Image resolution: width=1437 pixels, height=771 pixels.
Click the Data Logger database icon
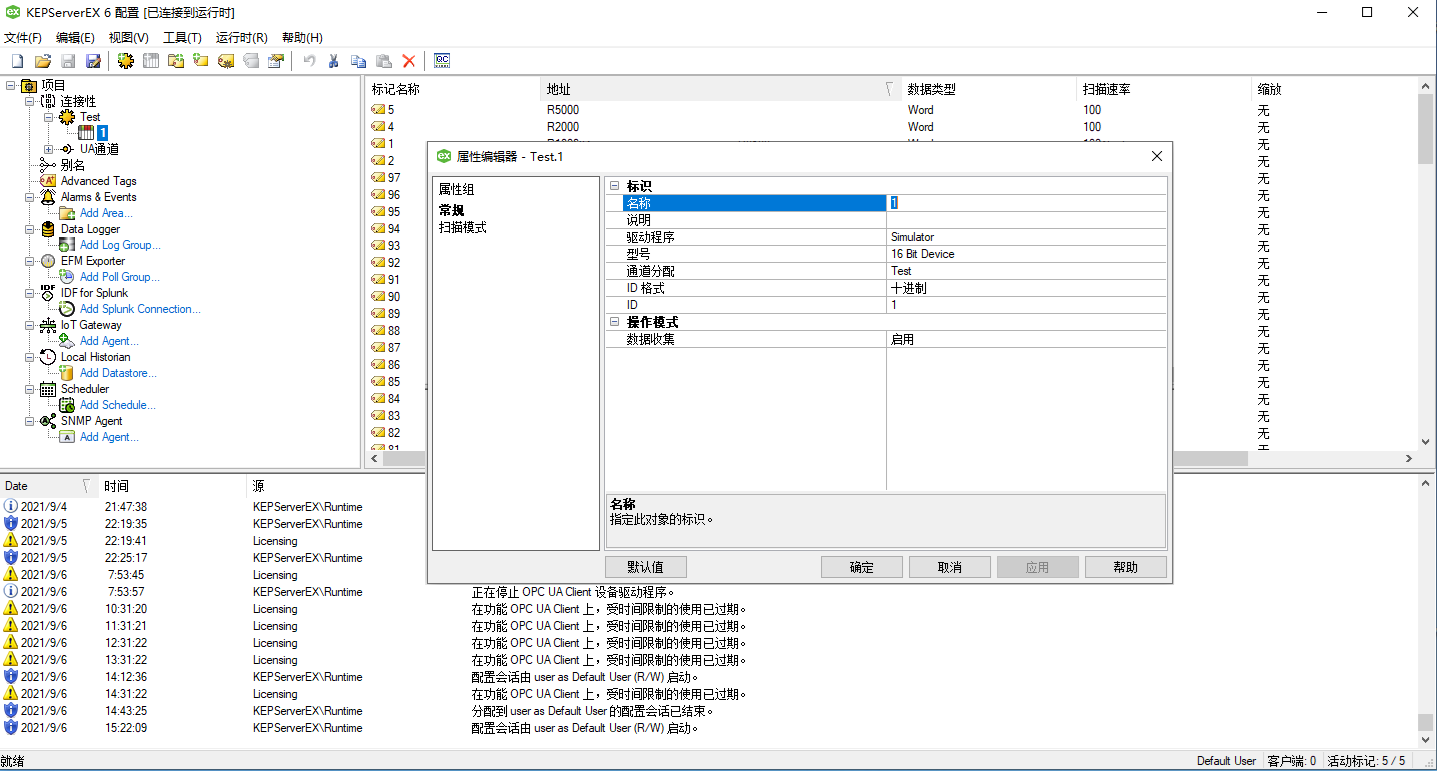click(48, 229)
